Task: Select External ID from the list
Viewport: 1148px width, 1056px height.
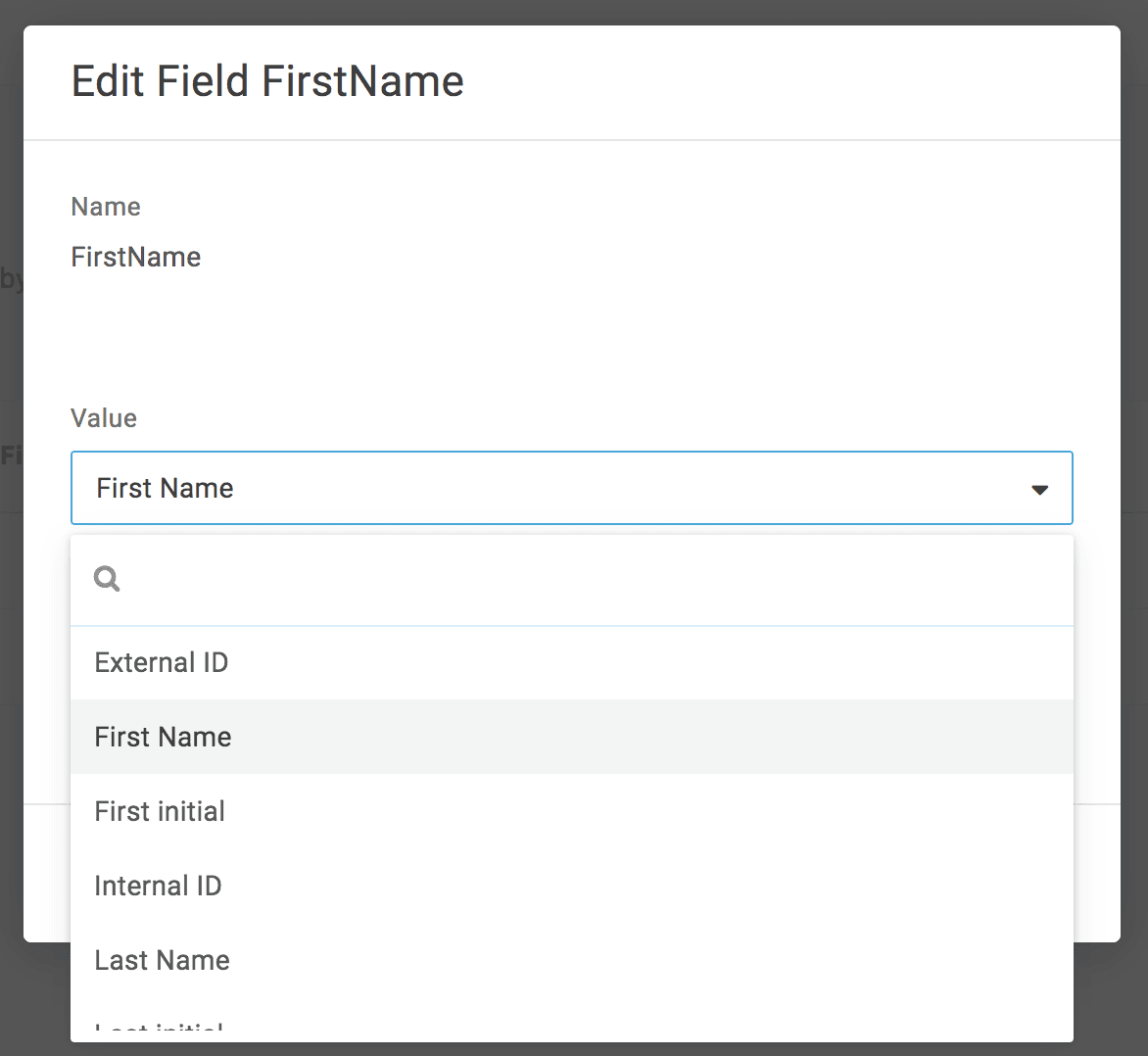Action: [x=162, y=663]
